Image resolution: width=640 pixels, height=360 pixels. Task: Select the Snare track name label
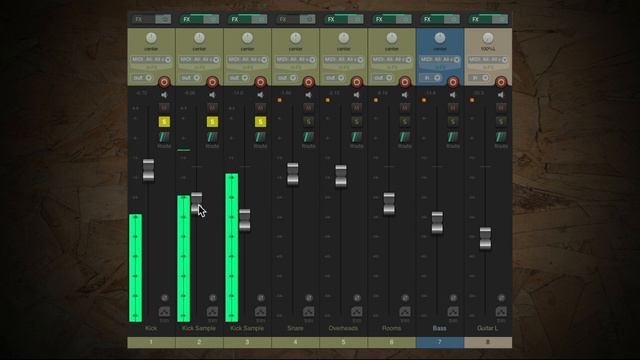pos(296,328)
